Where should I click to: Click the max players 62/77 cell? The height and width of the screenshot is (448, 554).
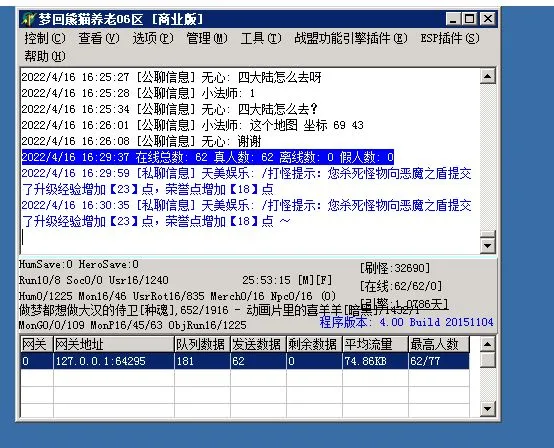(x=439, y=361)
